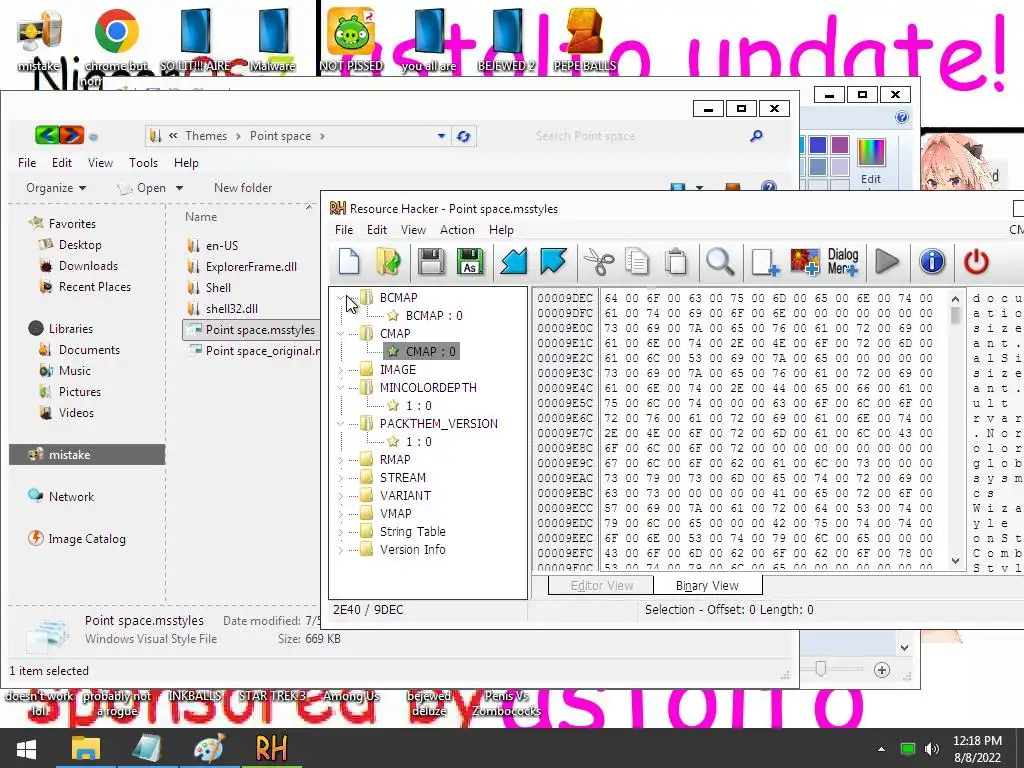Click the Add image resource icon
The width and height of the screenshot is (1024, 768).
805,262
